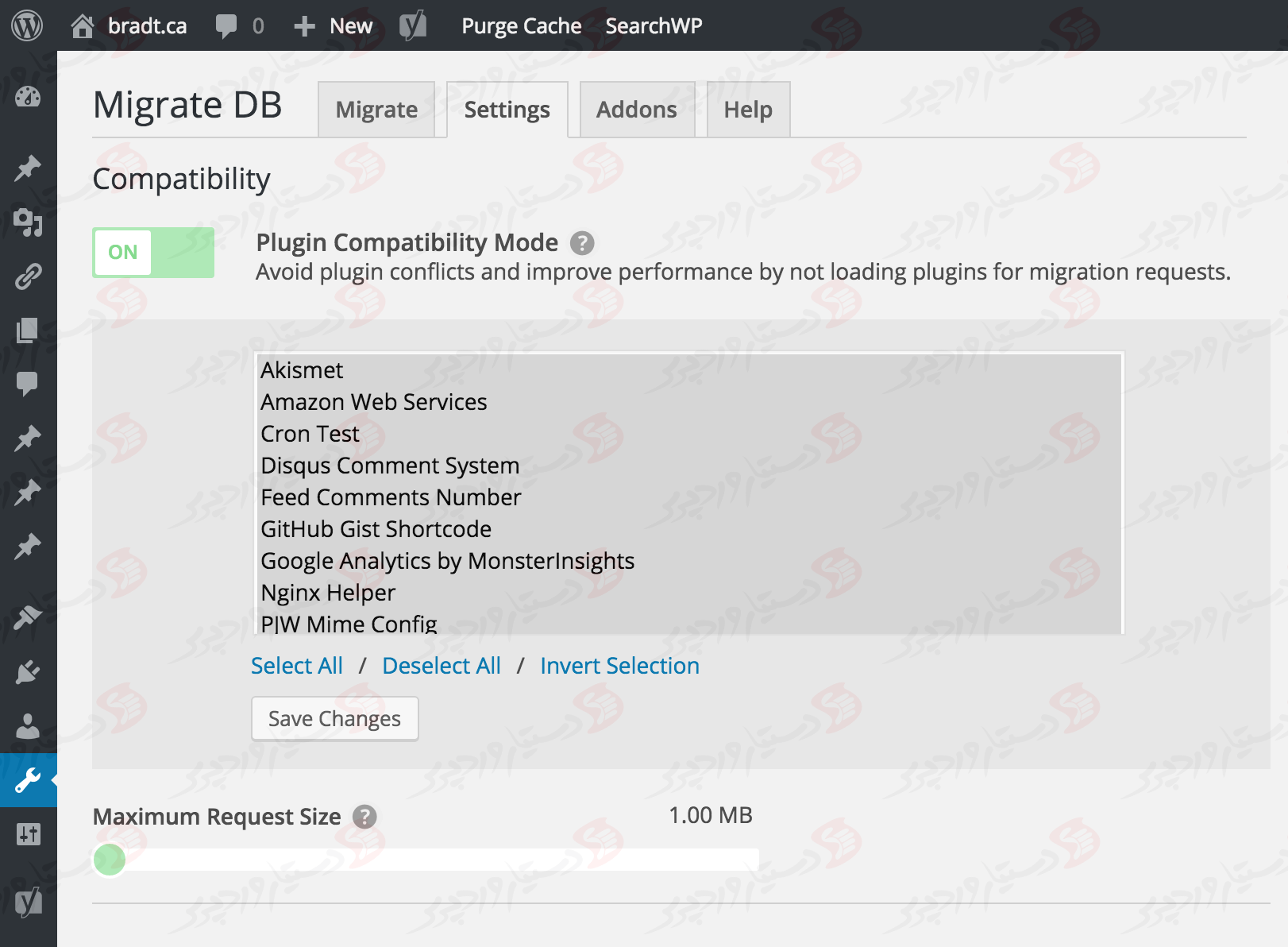Open the Pages icon in sidebar
The image size is (1288, 947).
28,330
